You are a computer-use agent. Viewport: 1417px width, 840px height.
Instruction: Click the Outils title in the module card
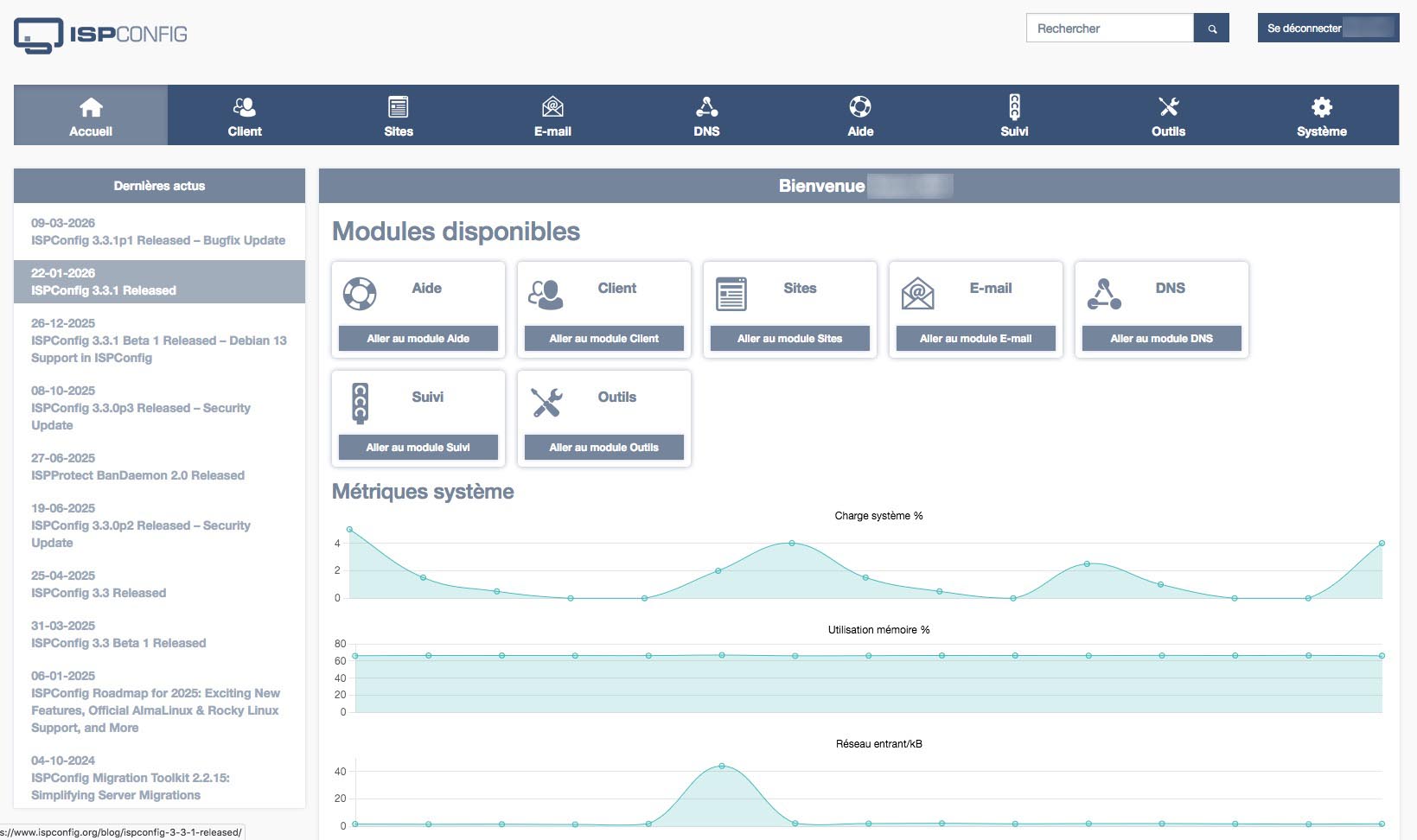point(617,398)
